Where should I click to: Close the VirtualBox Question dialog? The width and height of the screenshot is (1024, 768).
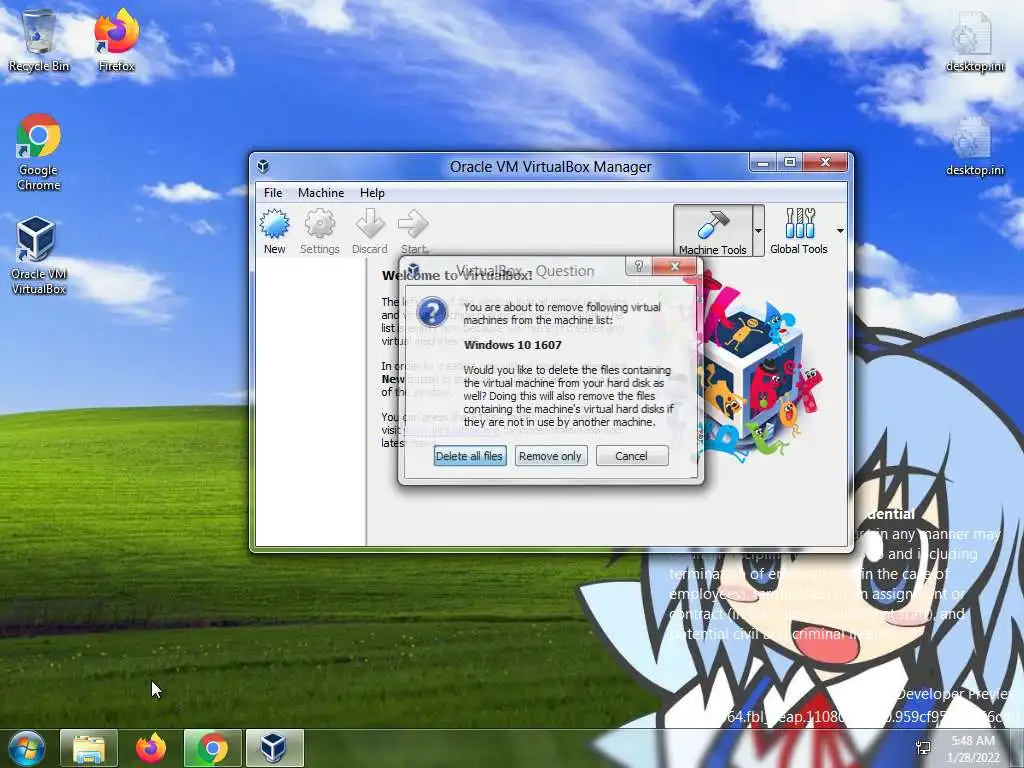pos(675,266)
